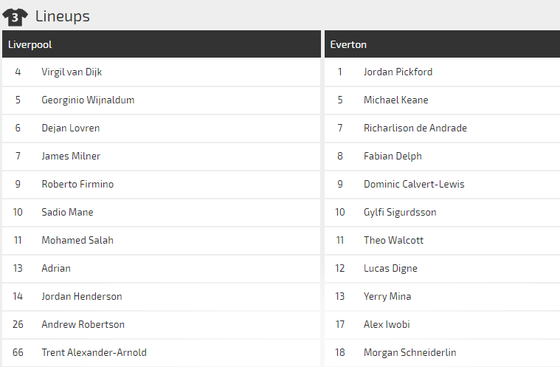Open the Lineups section heading

[62, 16]
